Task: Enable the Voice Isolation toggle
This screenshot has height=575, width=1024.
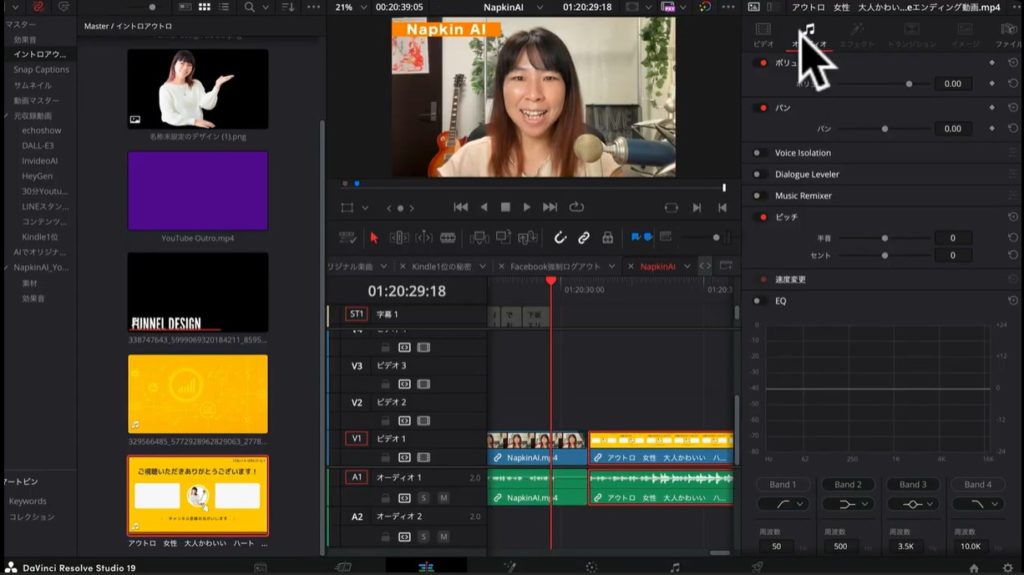Action: click(758, 153)
